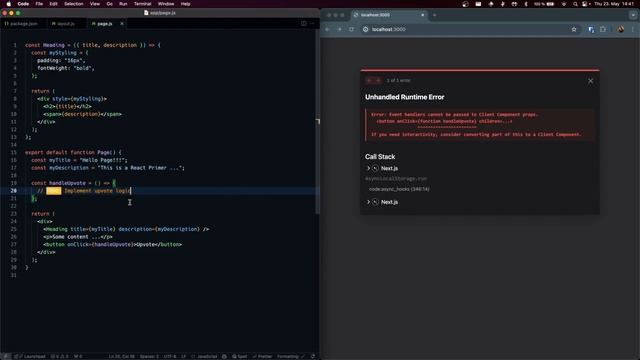
Task: Open the Chrome profile avatar
Action: click(x=621, y=29)
